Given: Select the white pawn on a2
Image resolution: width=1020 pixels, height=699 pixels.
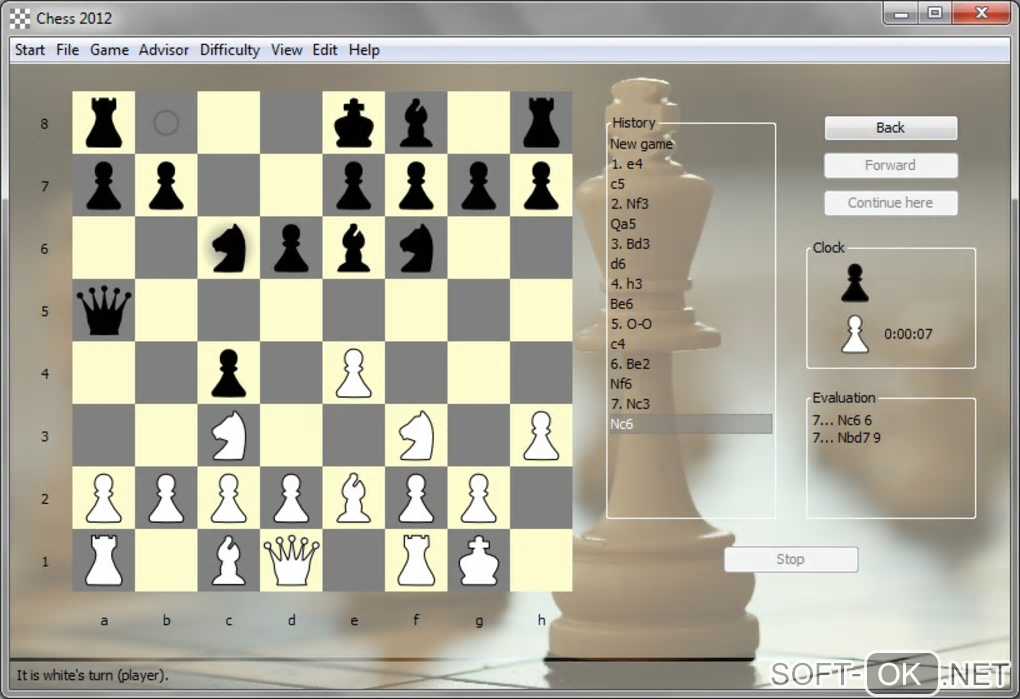Looking at the screenshot, I should (x=103, y=497).
